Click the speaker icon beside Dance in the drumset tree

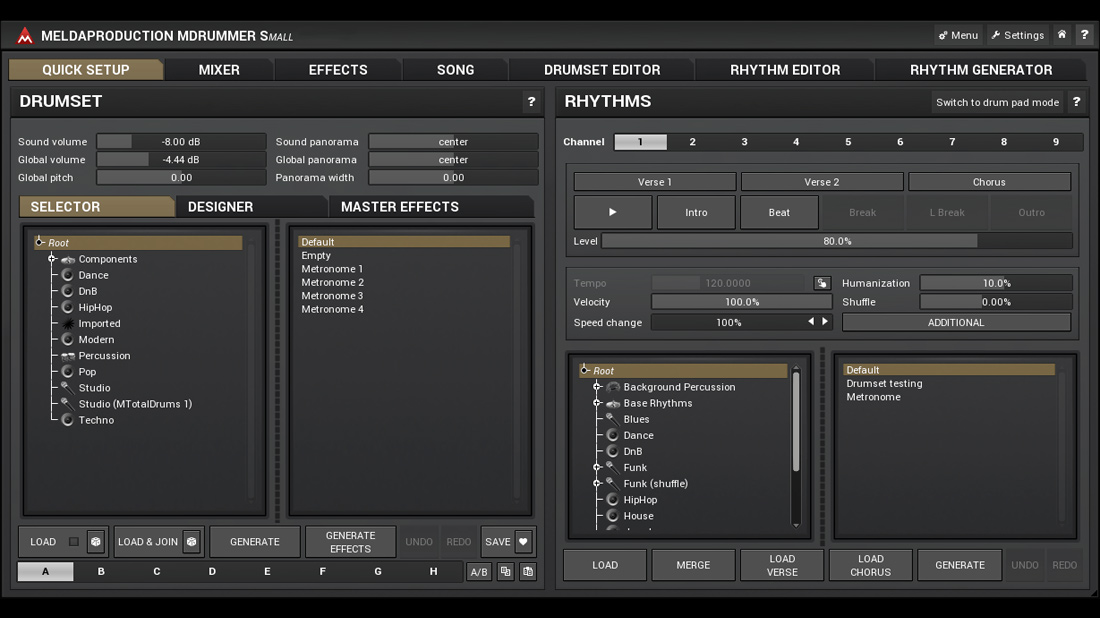(67, 275)
